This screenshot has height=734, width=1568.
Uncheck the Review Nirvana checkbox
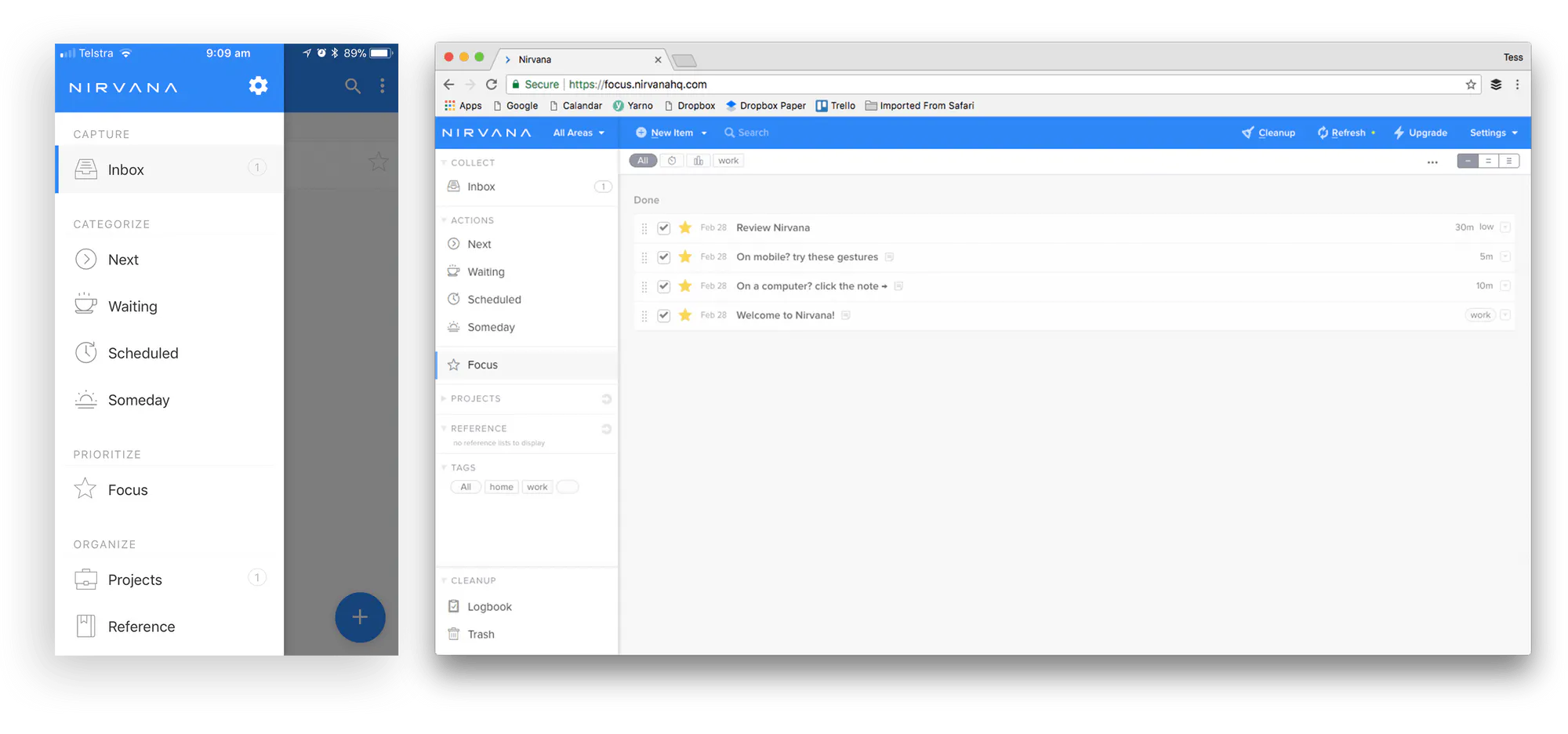pyautogui.click(x=664, y=228)
